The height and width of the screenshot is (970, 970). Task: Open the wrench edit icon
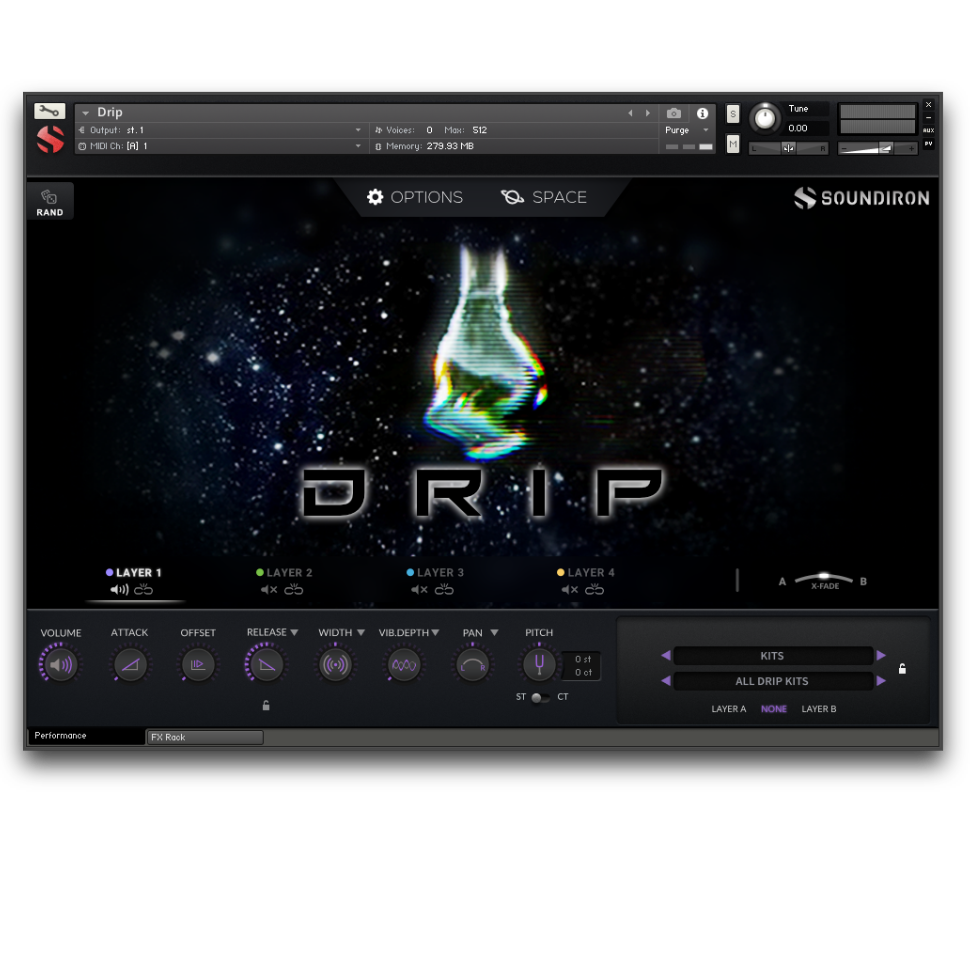[49, 111]
